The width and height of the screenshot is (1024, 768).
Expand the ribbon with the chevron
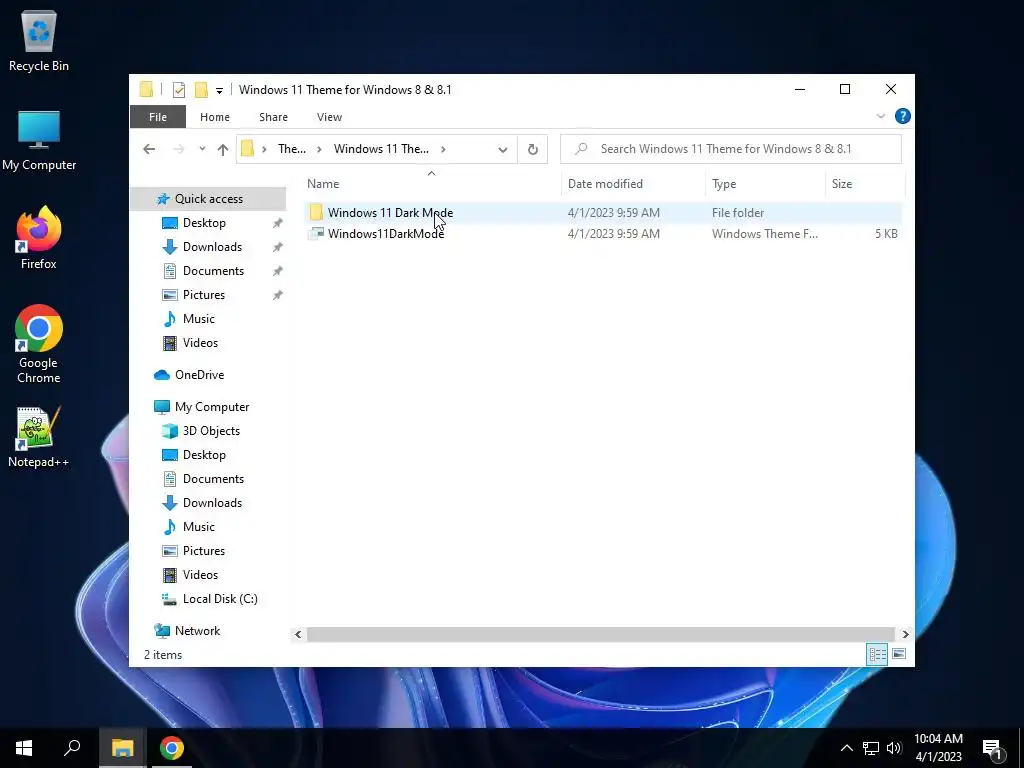coord(880,116)
